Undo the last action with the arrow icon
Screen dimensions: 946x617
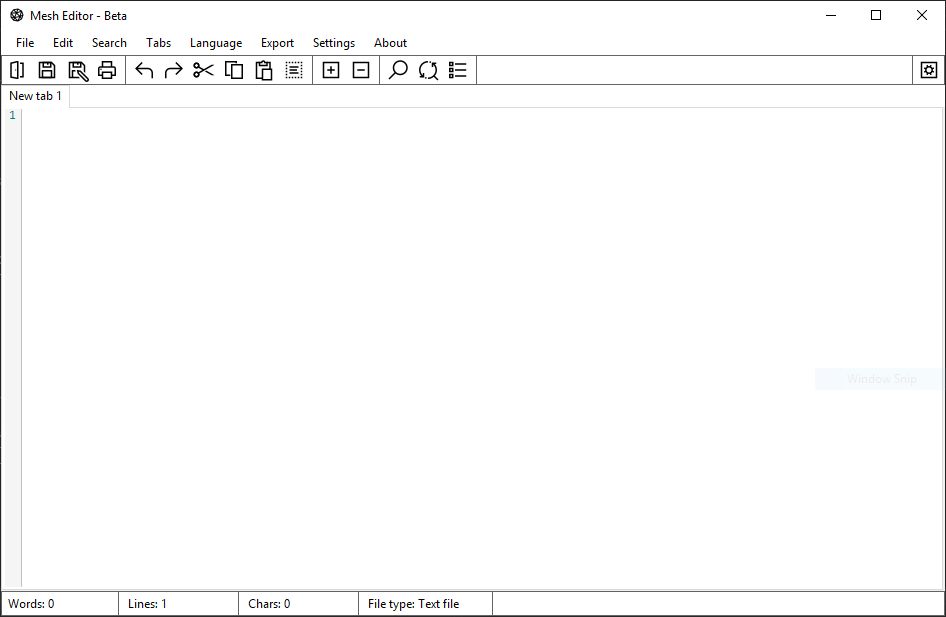[x=142, y=70]
